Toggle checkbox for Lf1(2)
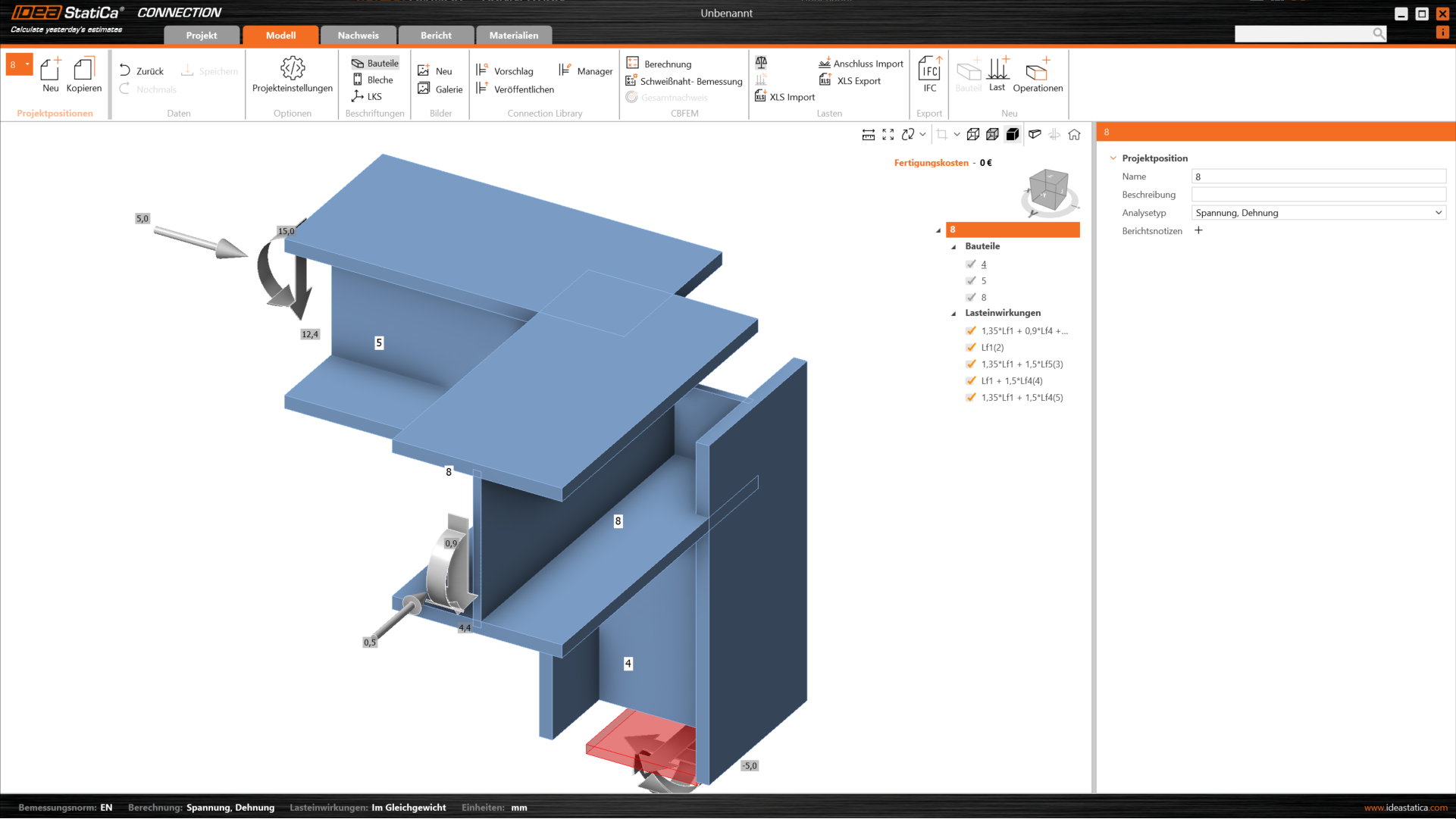The height and width of the screenshot is (819, 1456). (x=971, y=347)
